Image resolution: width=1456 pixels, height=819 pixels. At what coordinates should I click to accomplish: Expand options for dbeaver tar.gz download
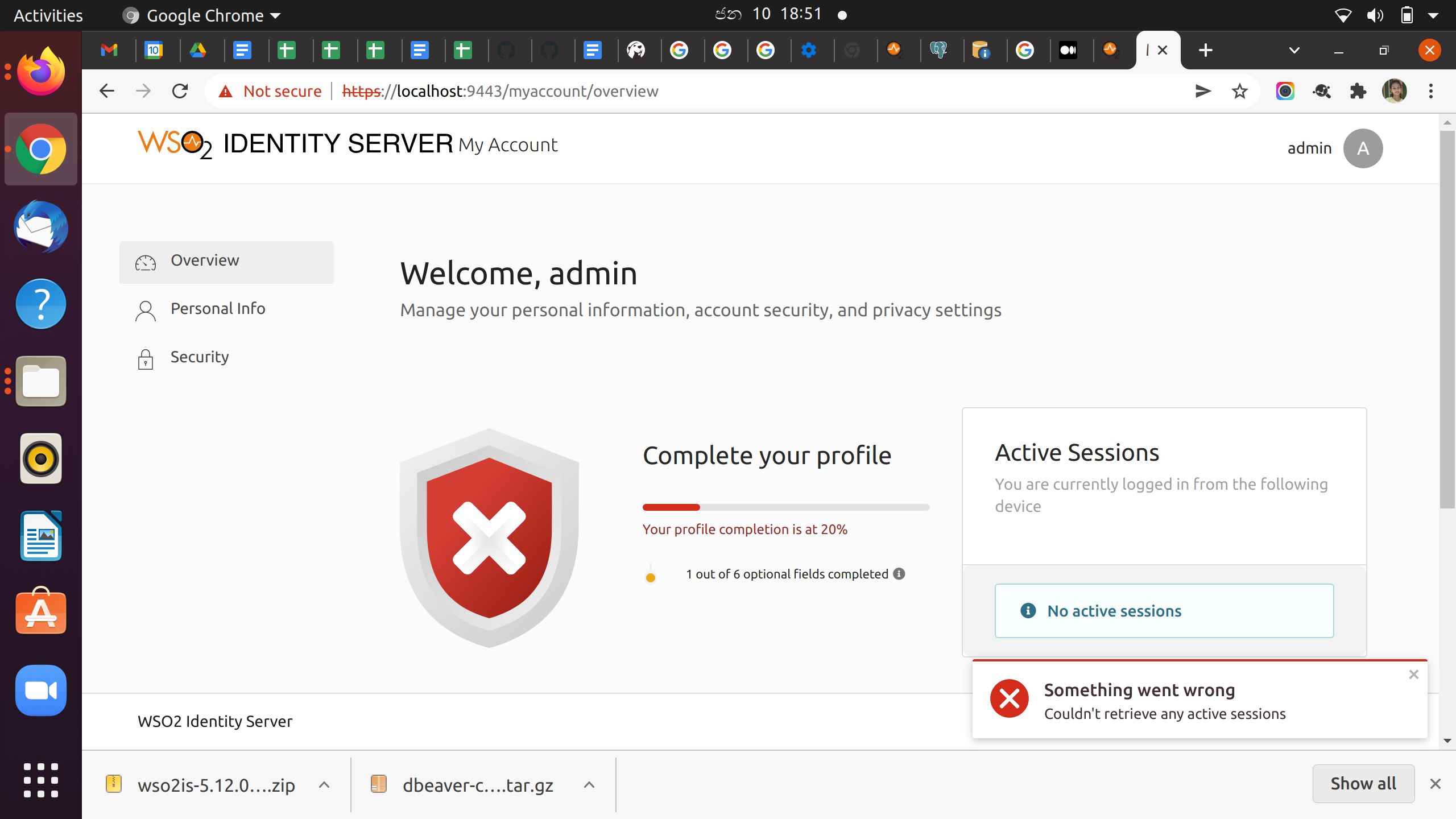click(589, 785)
